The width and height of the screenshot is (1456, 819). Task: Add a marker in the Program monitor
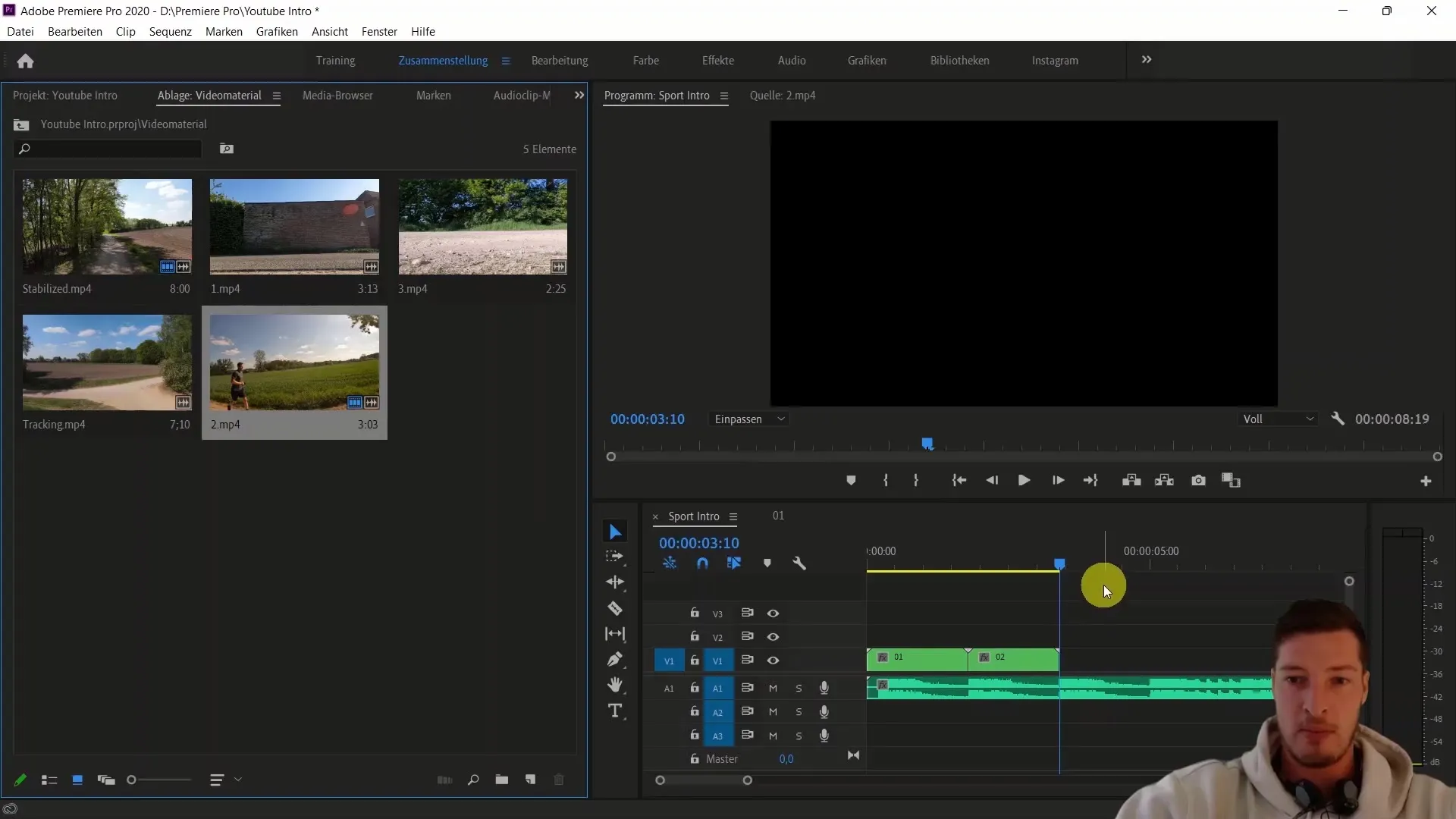(x=851, y=481)
